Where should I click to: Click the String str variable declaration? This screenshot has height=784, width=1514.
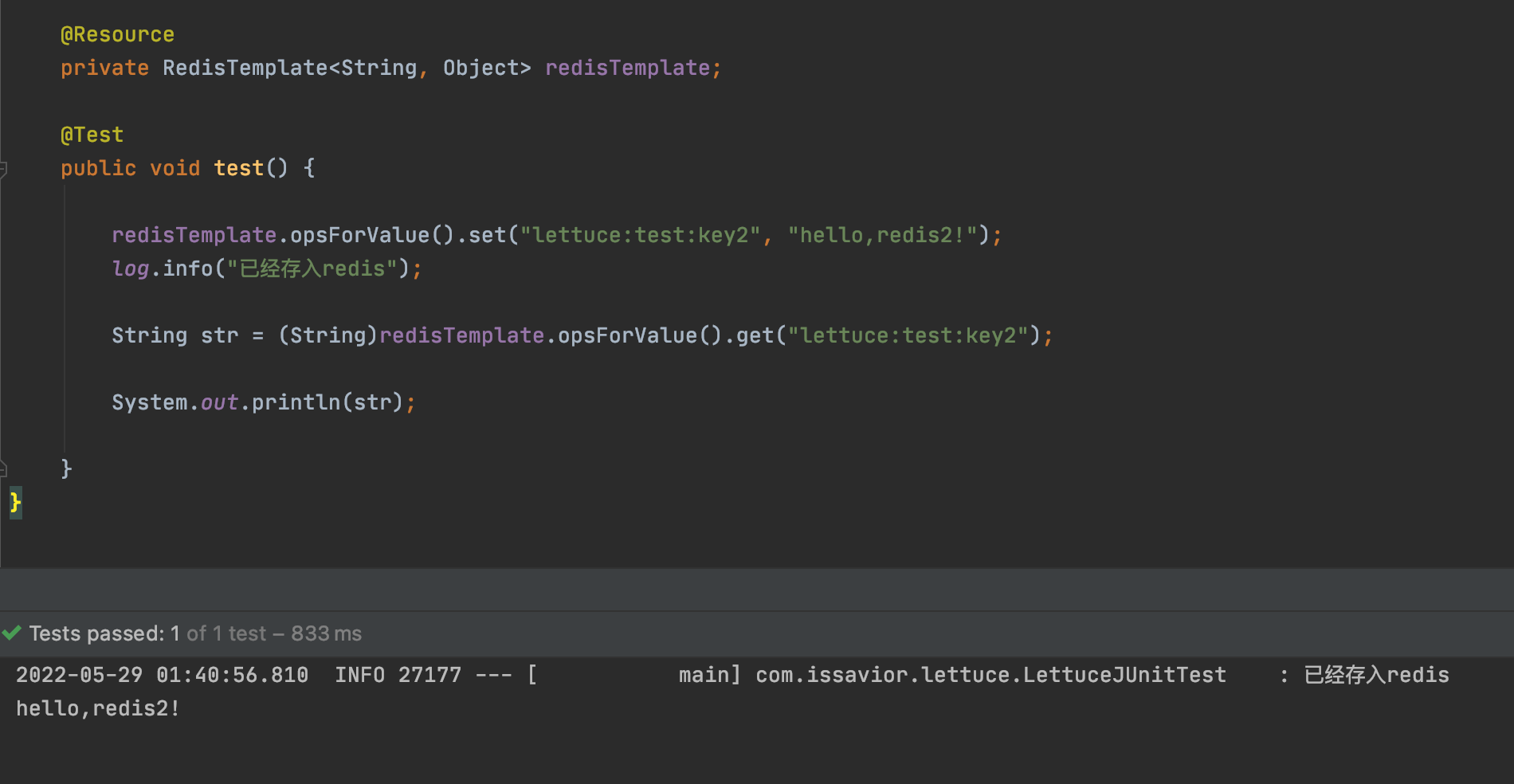(x=175, y=336)
